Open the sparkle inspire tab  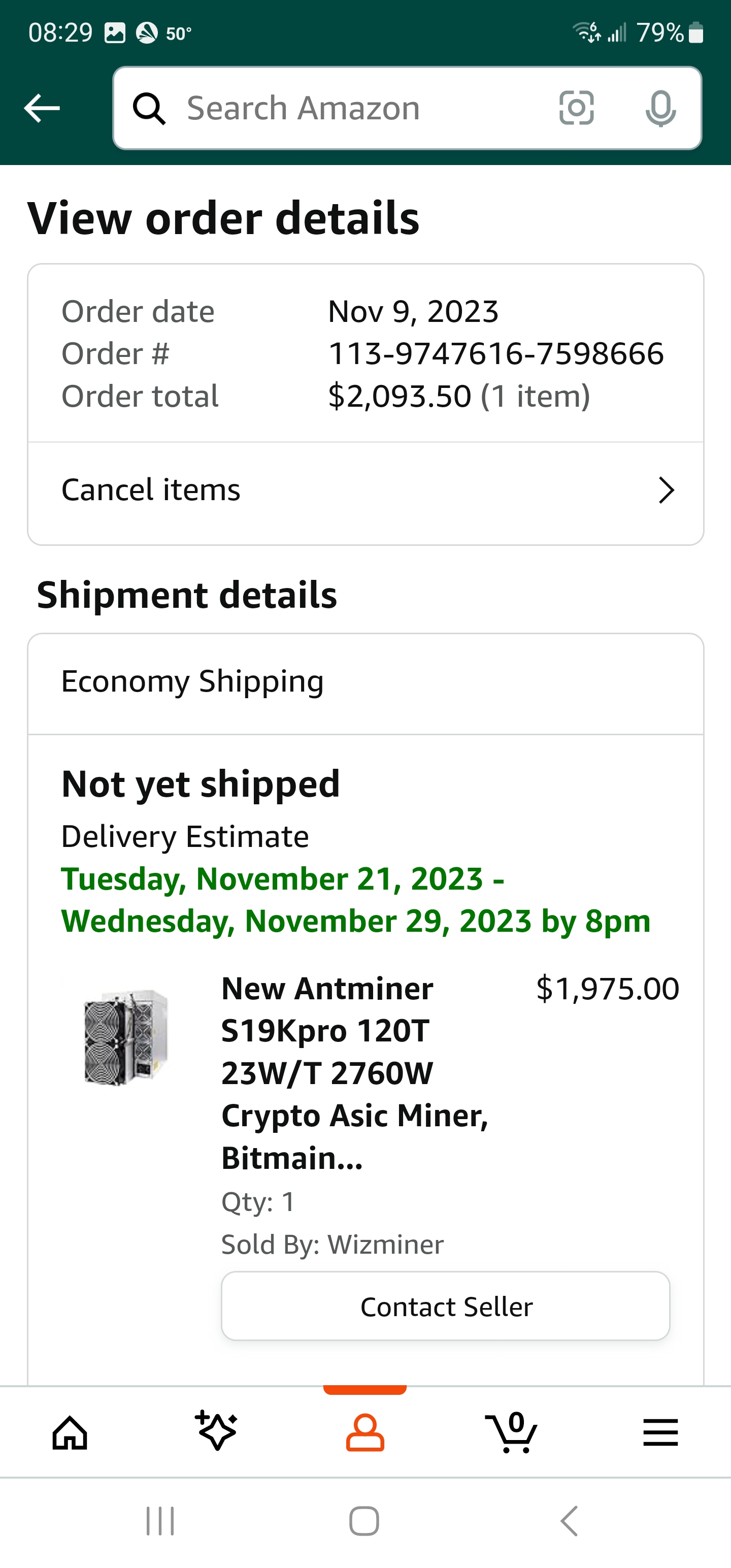pyautogui.click(x=217, y=1430)
